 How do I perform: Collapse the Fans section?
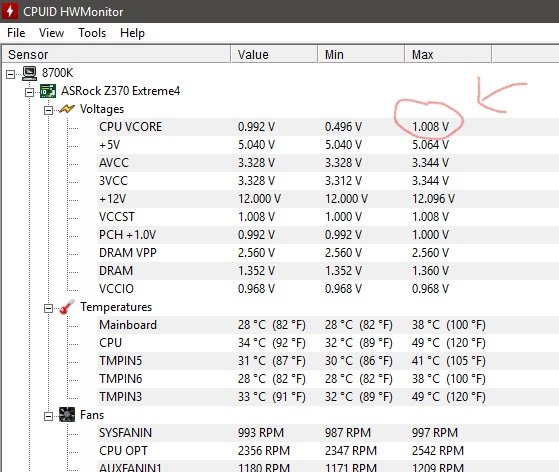48,416
